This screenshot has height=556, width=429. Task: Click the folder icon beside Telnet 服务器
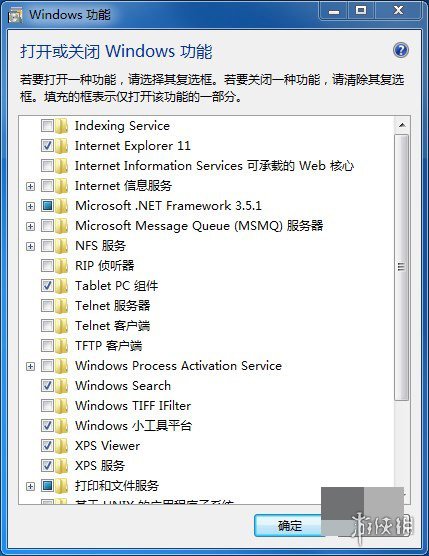coord(61,306)
